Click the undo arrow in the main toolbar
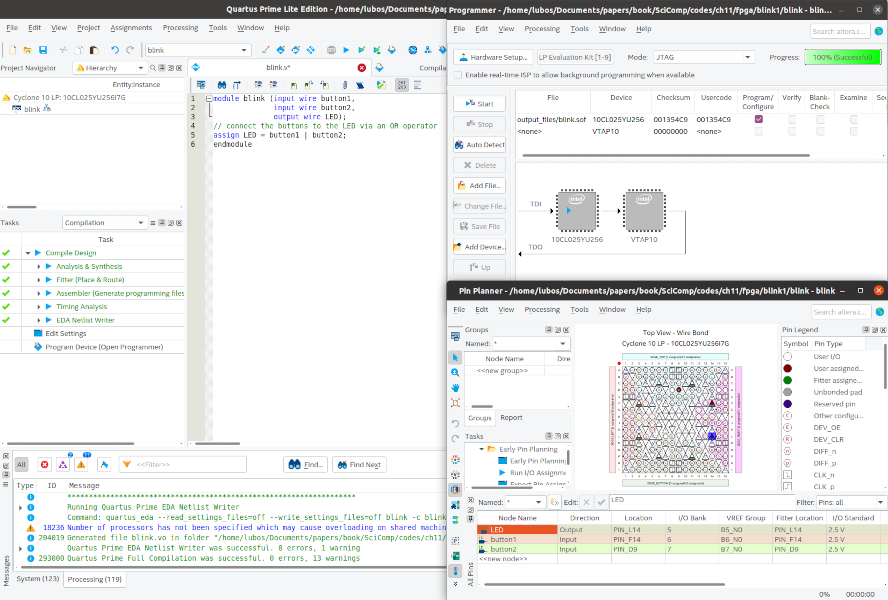888x600 pixels. 115,50
